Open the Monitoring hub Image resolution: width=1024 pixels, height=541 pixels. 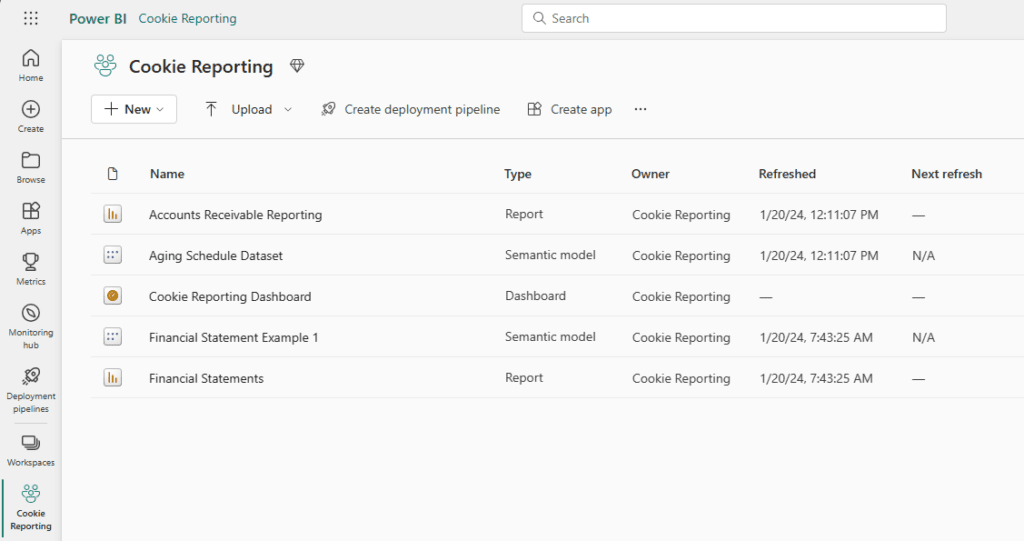[x=31, y=321]
